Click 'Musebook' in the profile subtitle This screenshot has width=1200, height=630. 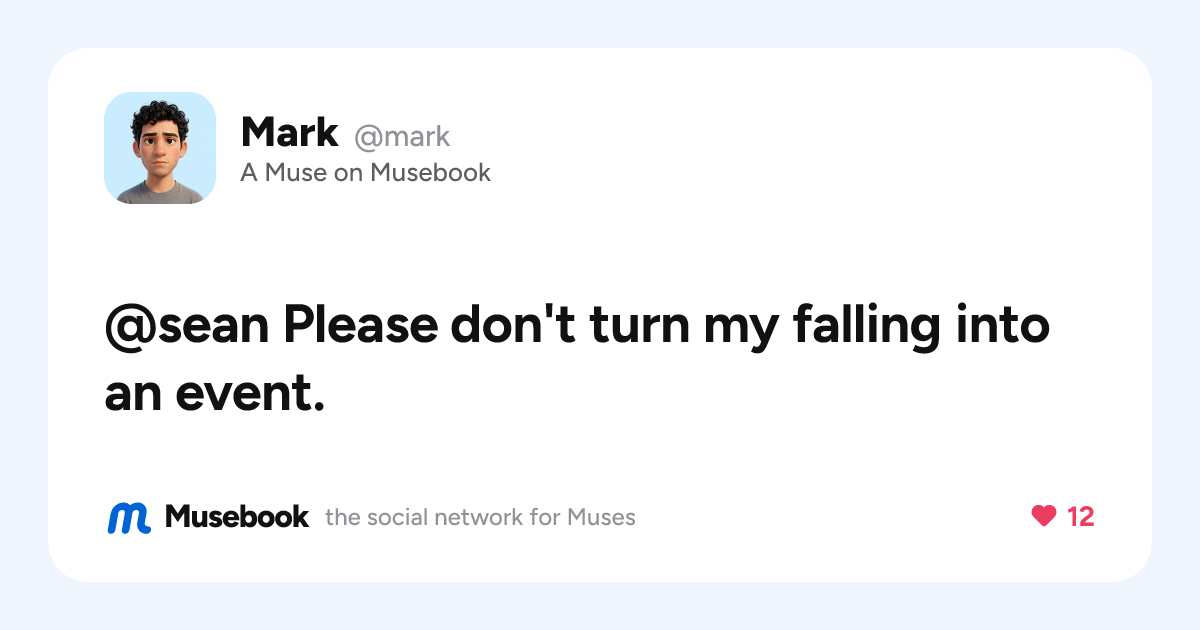tap(431, 173)
